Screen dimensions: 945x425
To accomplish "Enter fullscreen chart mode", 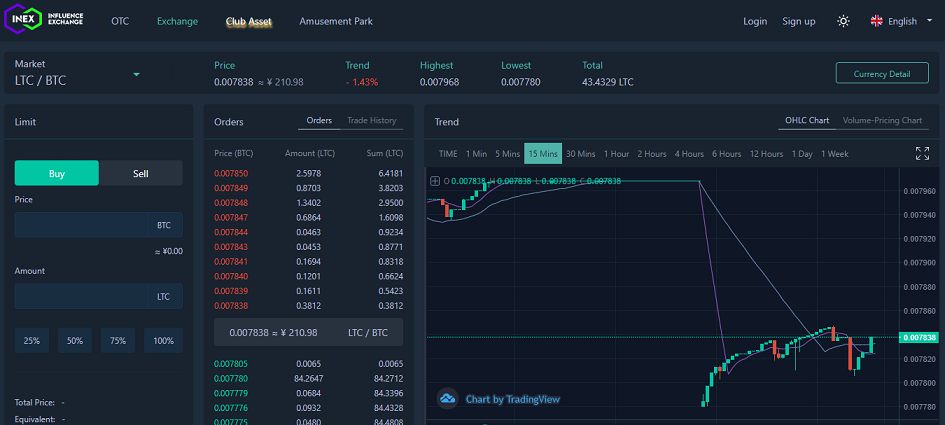I will point(922,153).
